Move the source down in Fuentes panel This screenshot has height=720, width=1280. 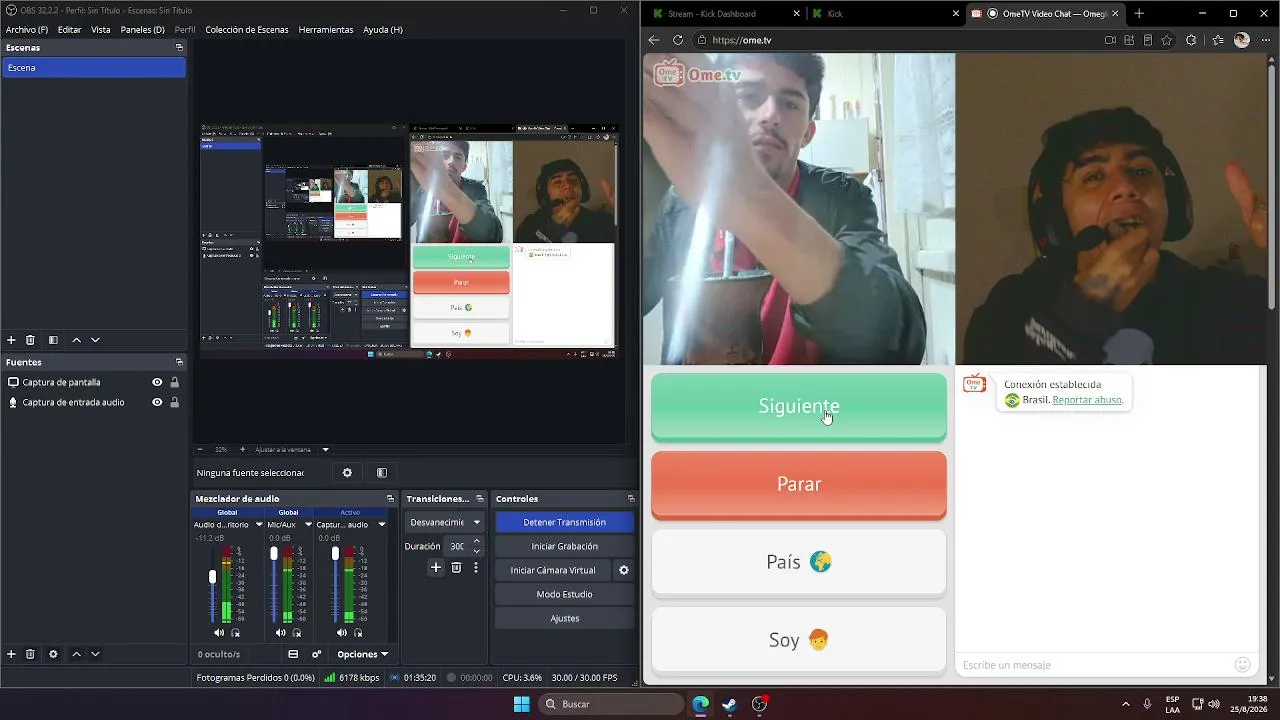(x=95, y=654)
